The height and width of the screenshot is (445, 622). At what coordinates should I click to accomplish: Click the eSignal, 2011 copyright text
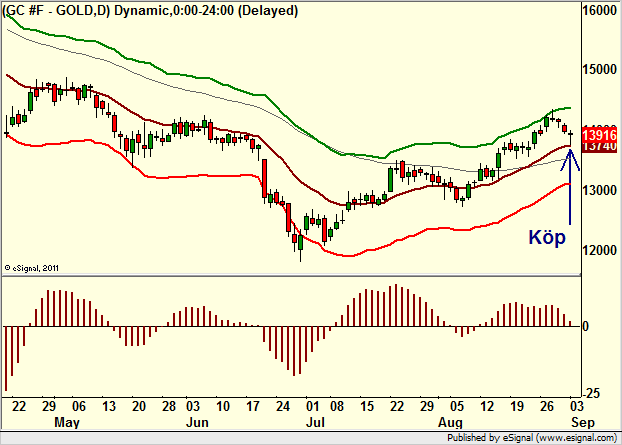(x=32, y=268)
